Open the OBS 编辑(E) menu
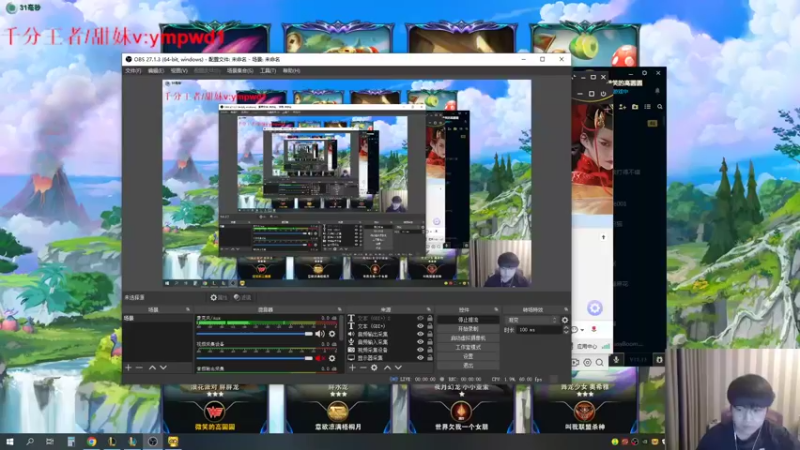 click(156, 70)
